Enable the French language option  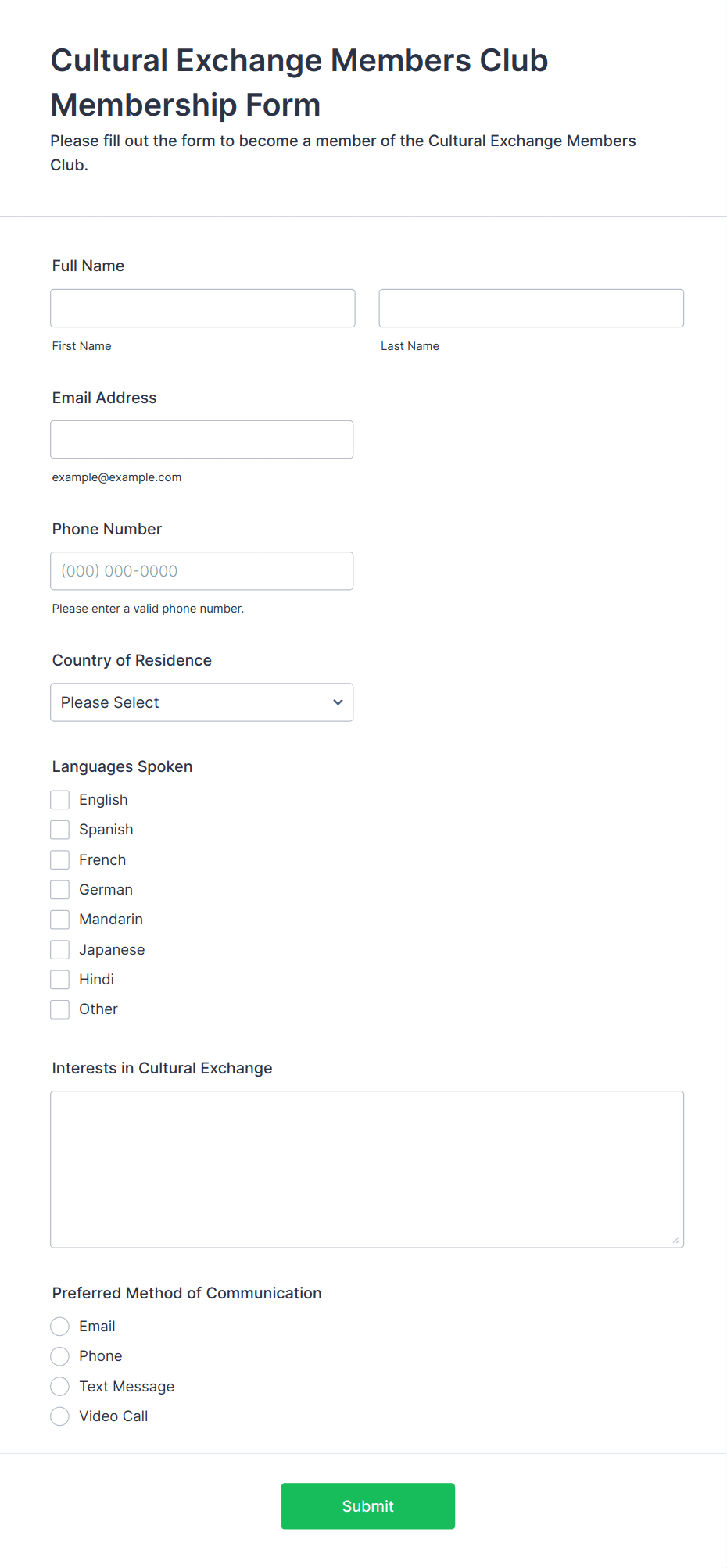(59, 859)
